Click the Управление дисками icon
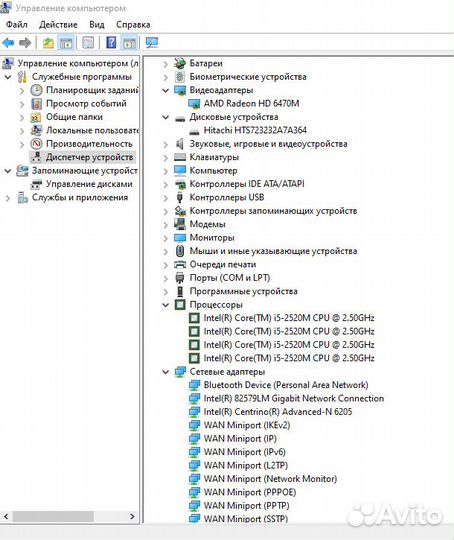The width and height of the screenshot is (454, 540). click(36, 184)
